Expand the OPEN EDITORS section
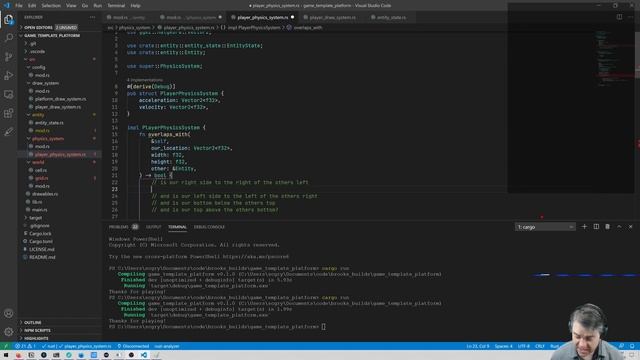The width and height of the screenshot is (640, 360). 38,27
